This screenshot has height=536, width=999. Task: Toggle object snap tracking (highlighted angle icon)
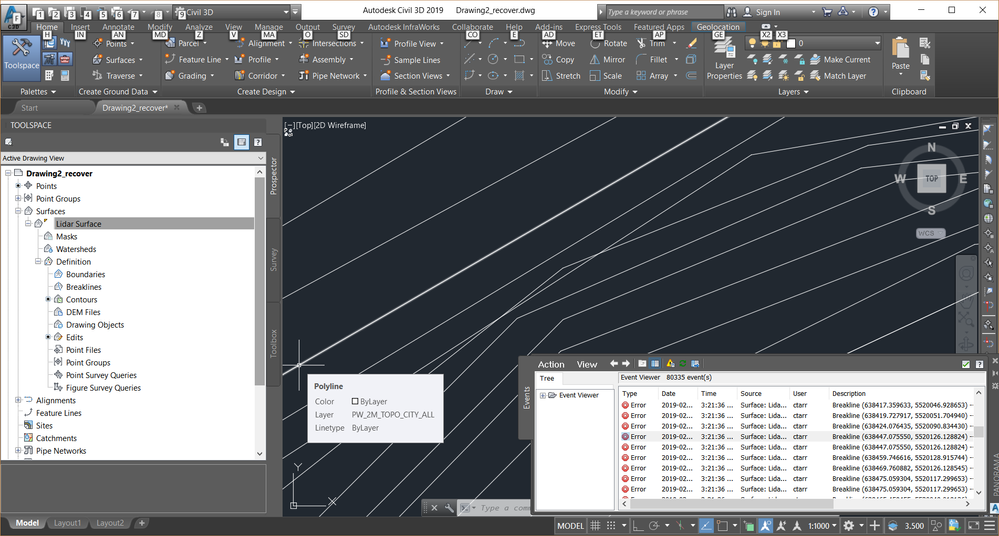click(x=706, y=526)
